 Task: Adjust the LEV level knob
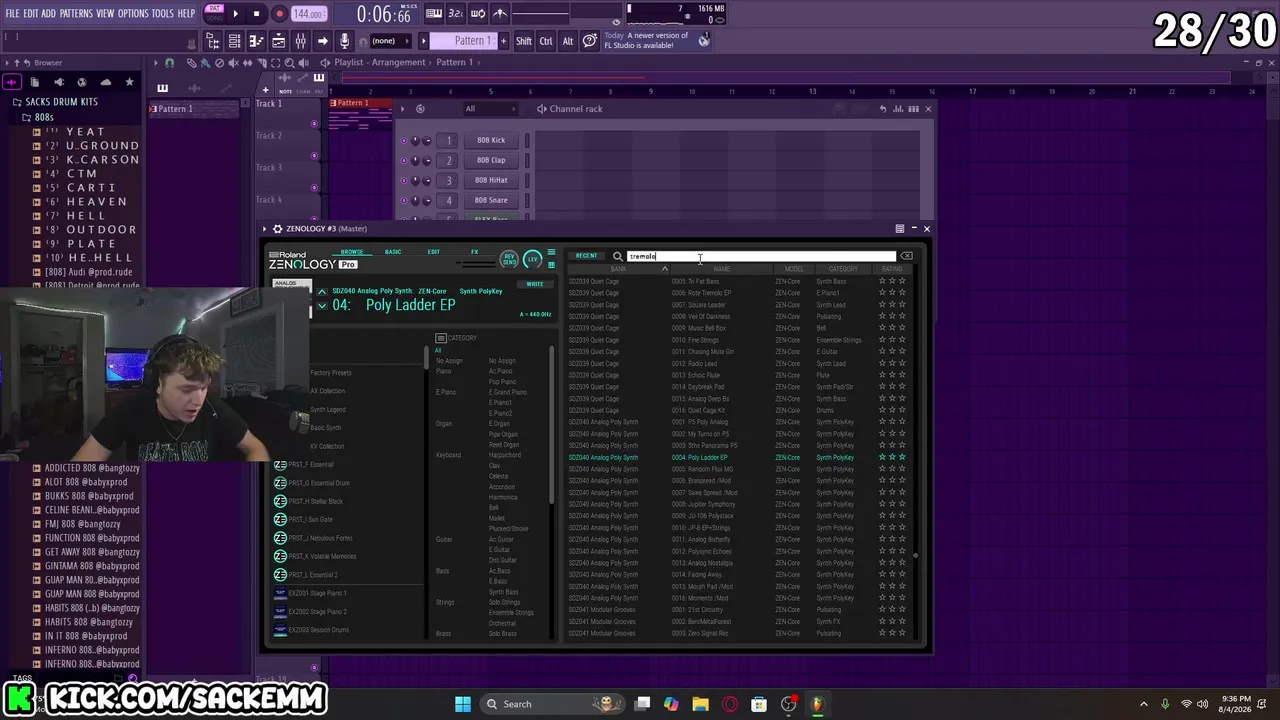(x=532, y=259)
